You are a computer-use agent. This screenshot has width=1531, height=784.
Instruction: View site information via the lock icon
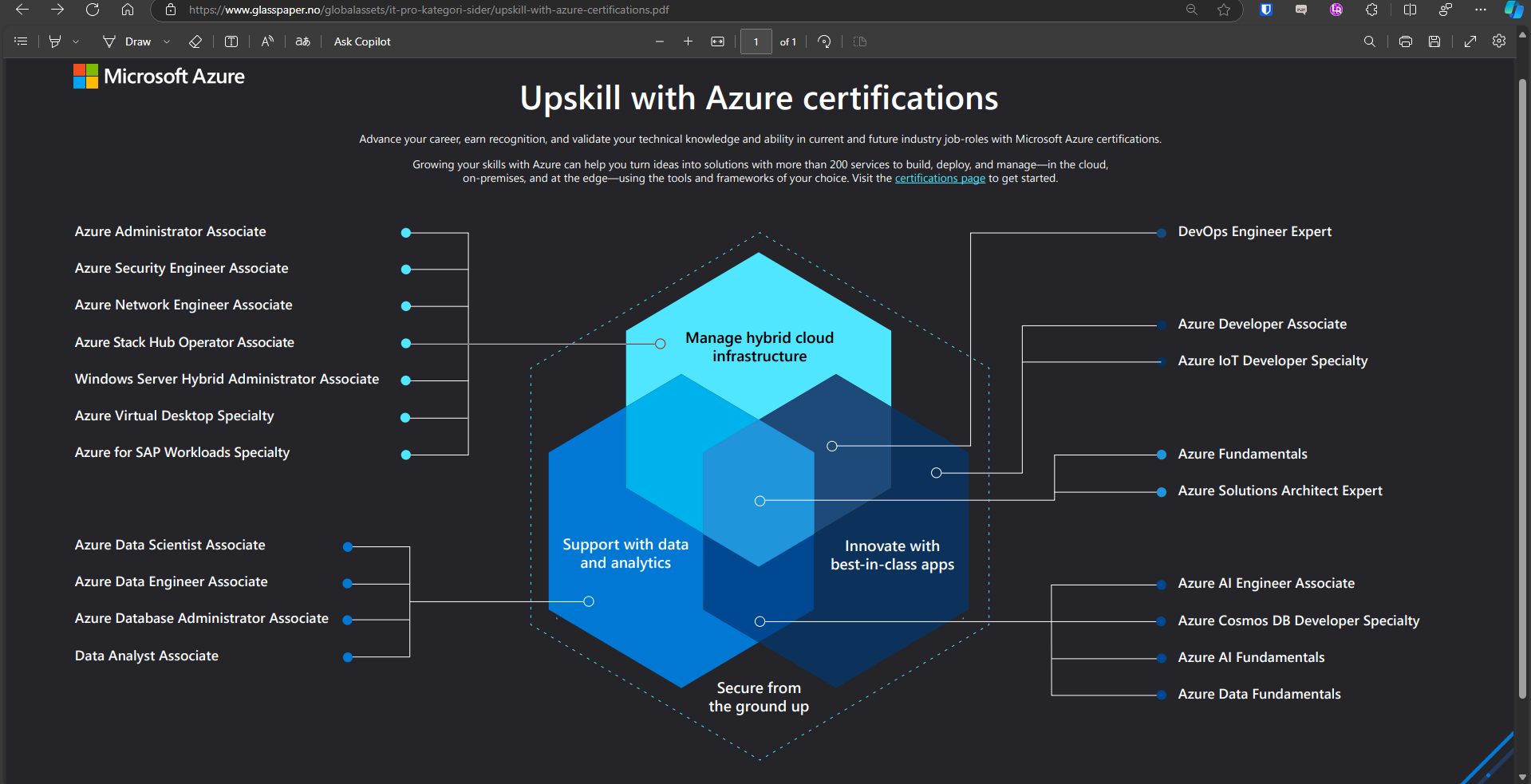point(170,10)
